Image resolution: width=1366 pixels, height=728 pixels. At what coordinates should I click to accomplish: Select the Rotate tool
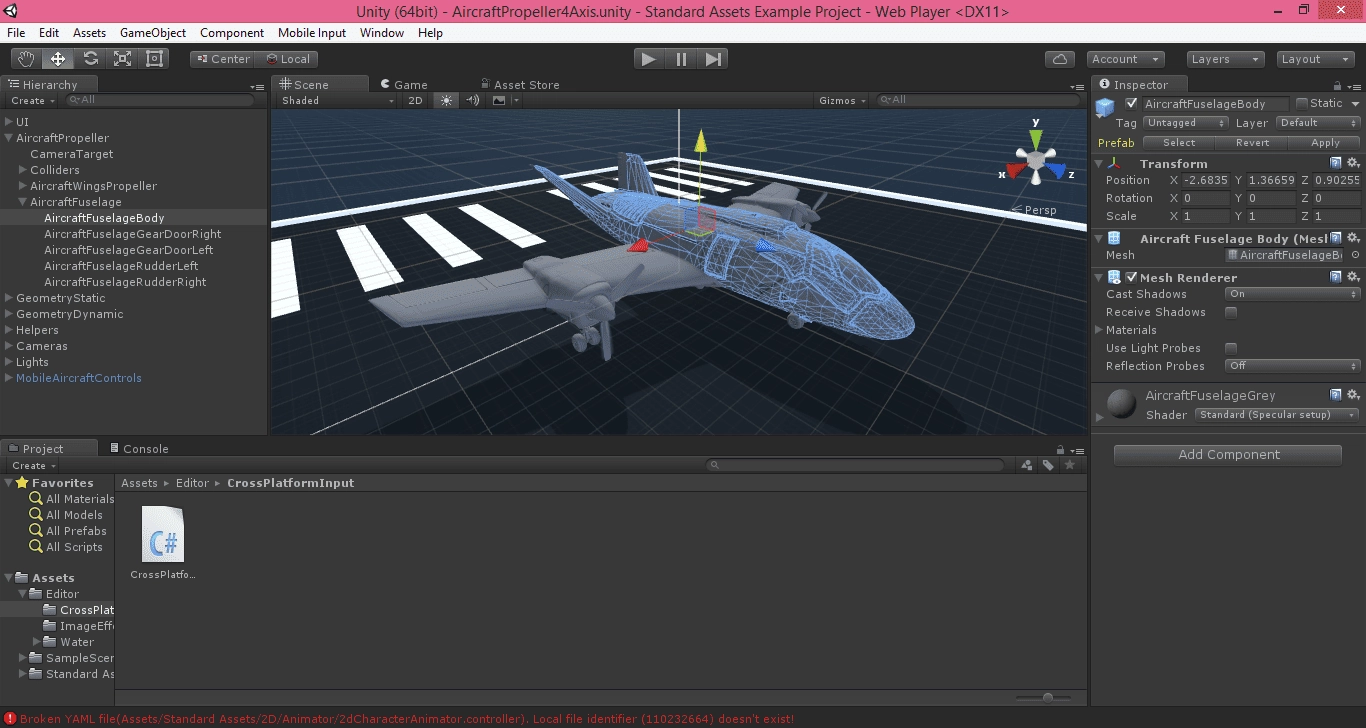coord(91,59)
